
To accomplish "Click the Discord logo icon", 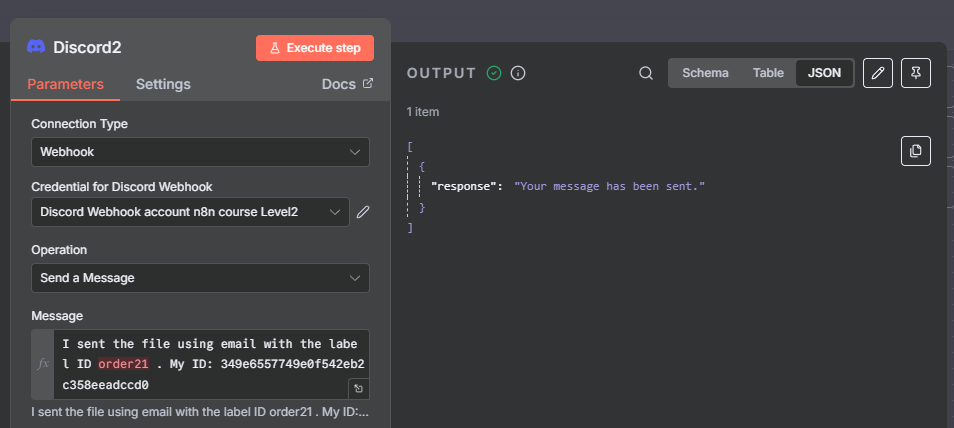I will tap(36, 47).
